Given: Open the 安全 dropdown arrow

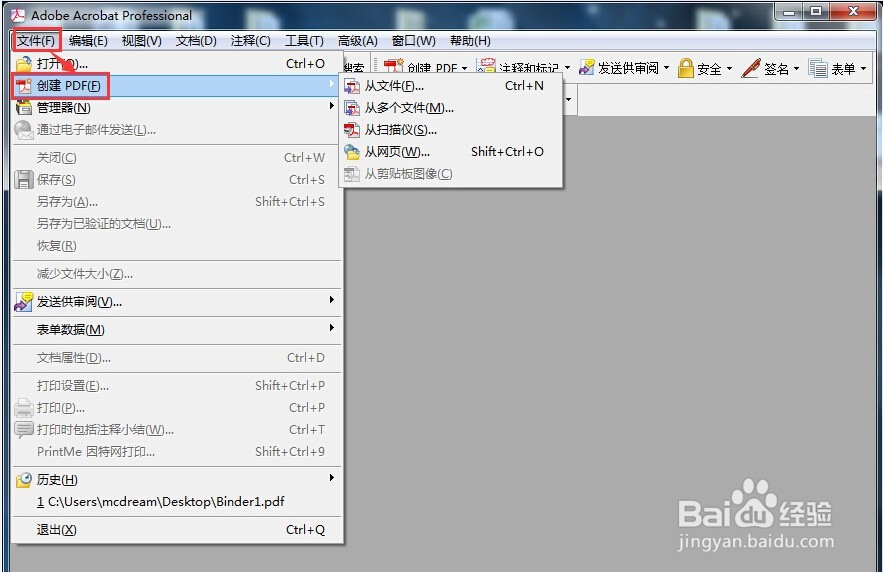Looking at the screenshot, I should [729, 69].
